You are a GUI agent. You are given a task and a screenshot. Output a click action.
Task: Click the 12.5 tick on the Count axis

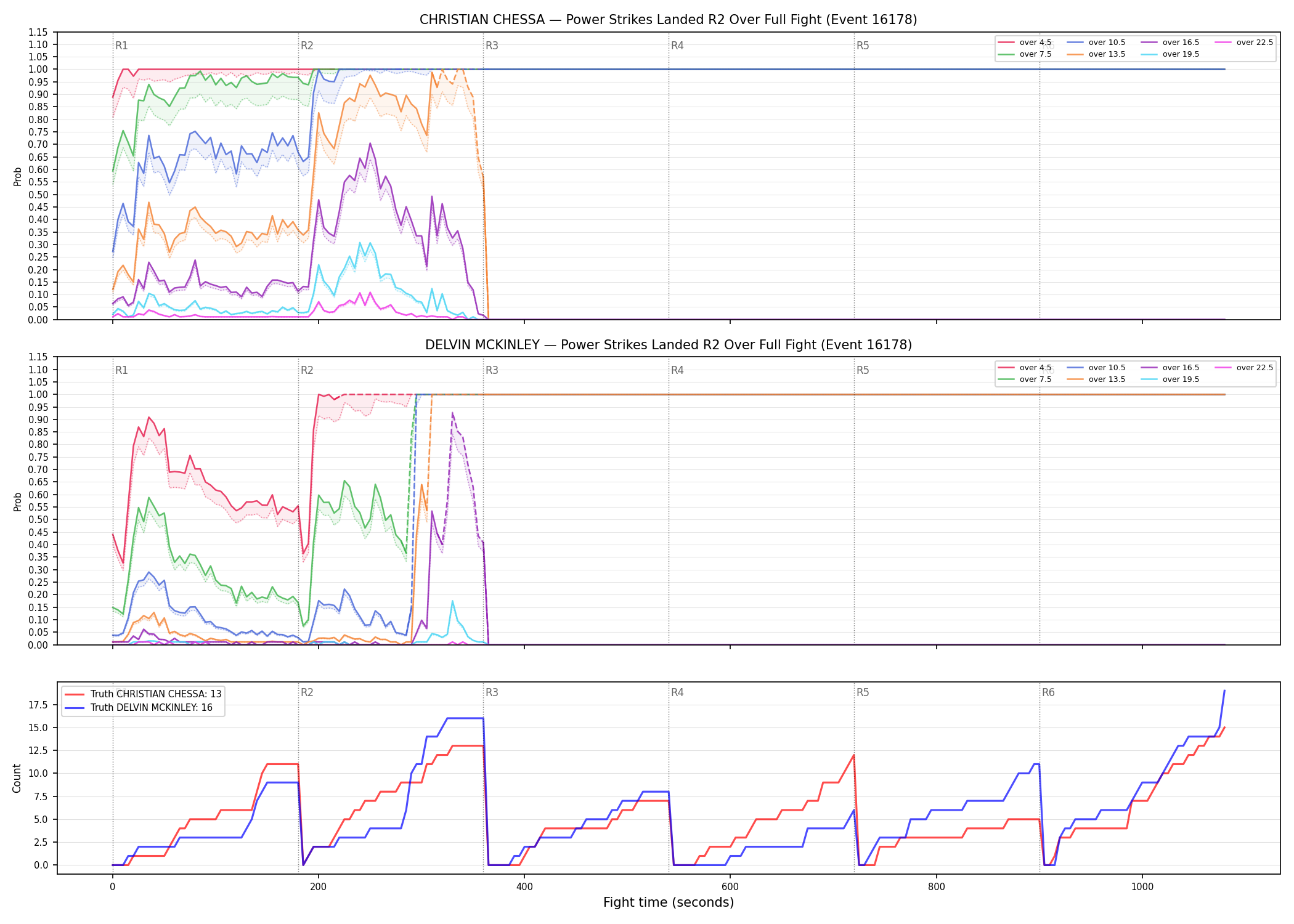[x=38, y=750]
